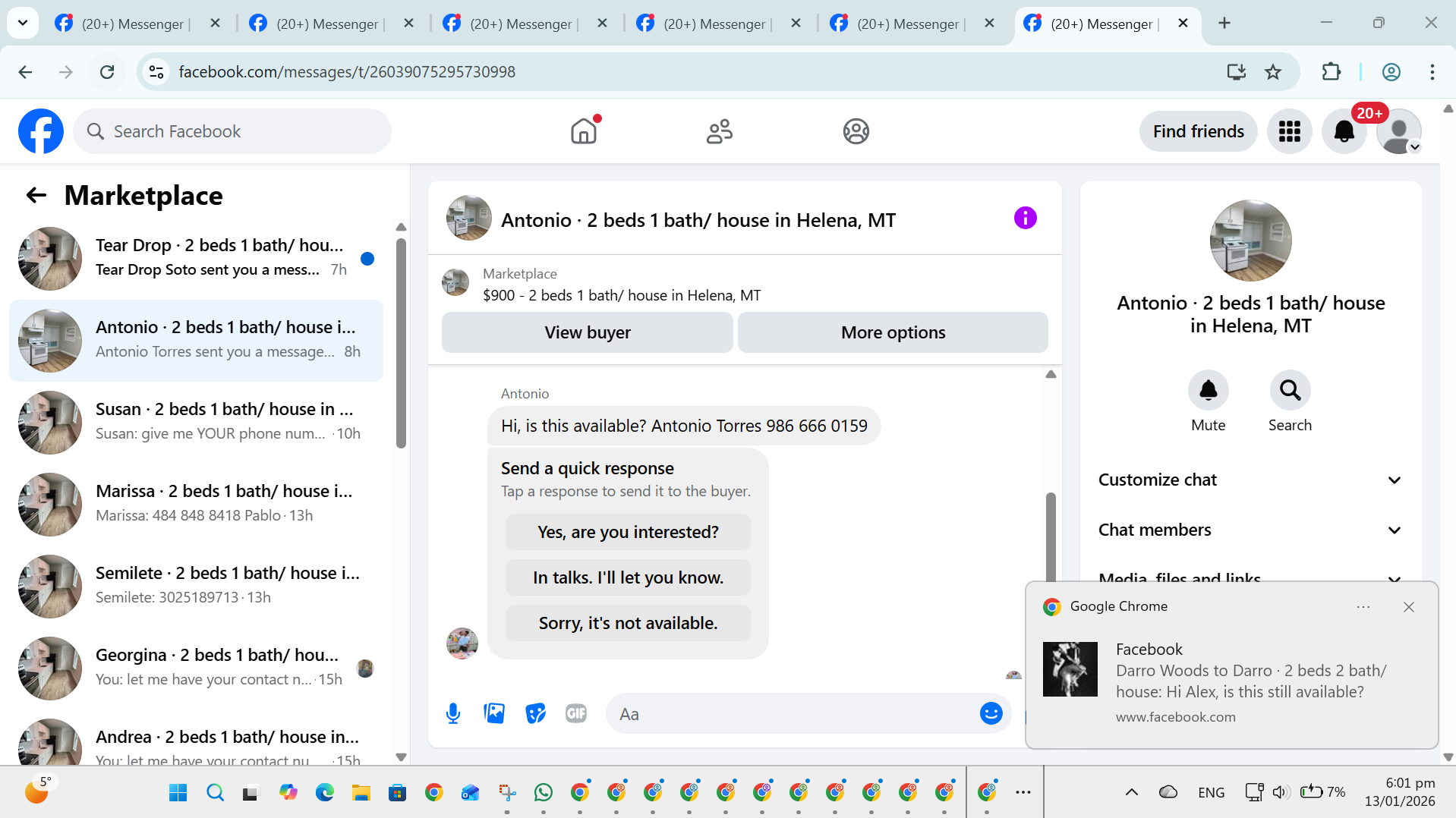Open Microsoft Edge from the taskbar
The width and height of the screenshot is (1456, 818).
(x=324, y=792)
